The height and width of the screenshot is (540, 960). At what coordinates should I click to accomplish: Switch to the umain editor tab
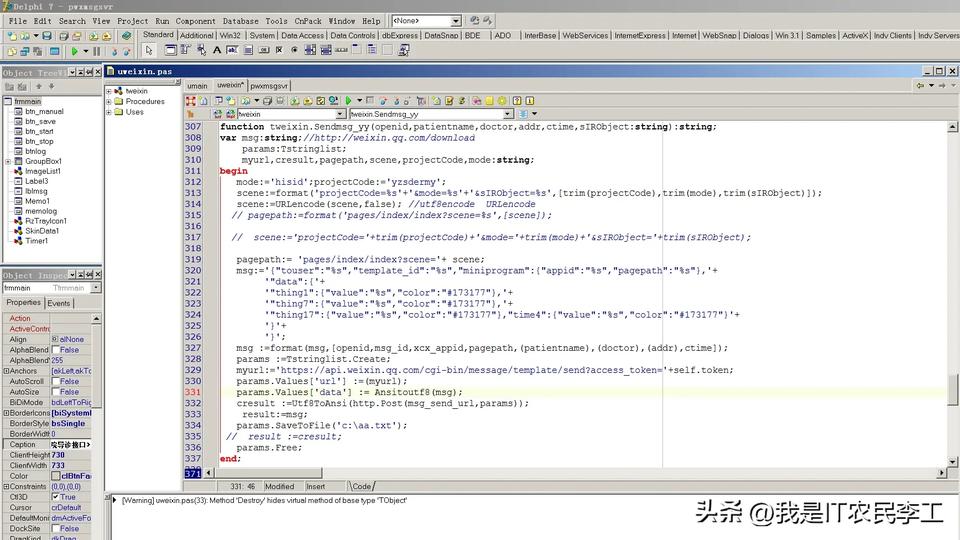pos(197,86)
